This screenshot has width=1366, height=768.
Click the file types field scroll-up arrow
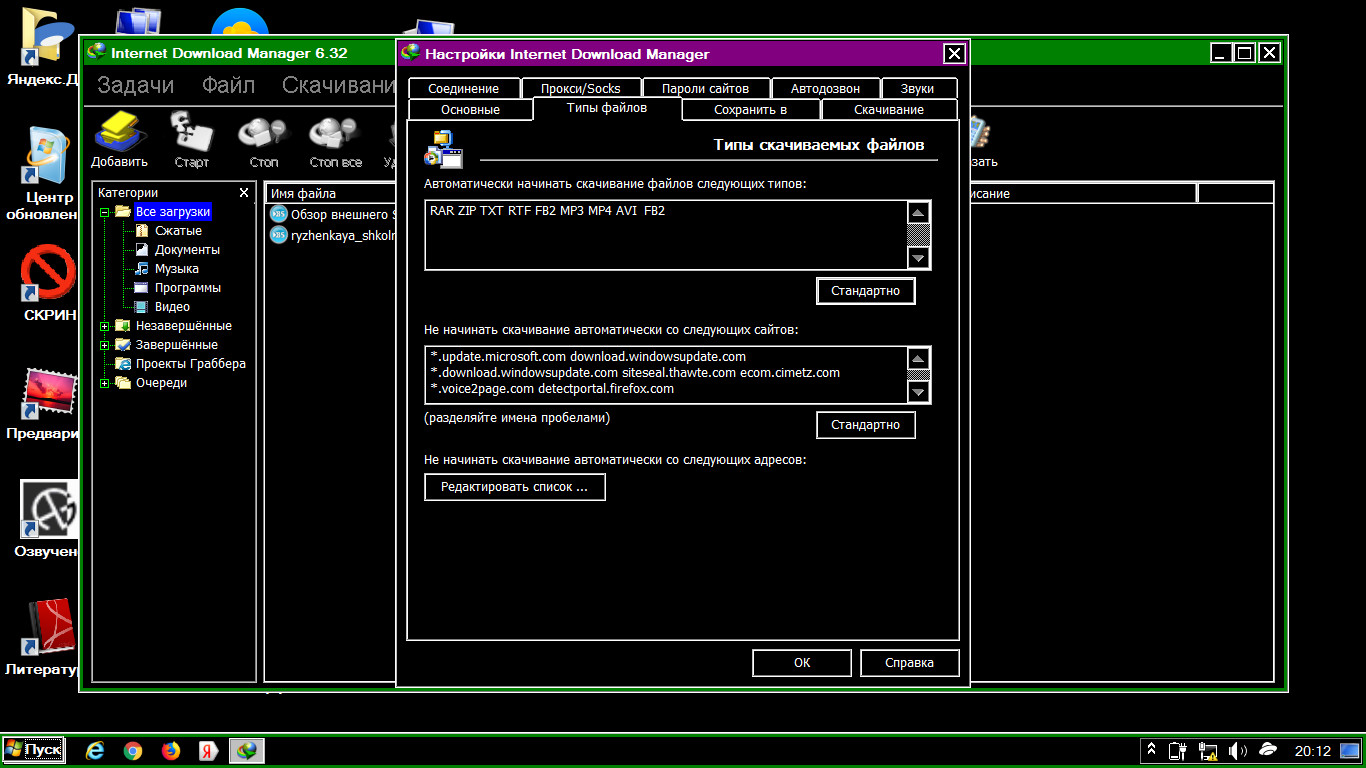[x=918, y=213]
